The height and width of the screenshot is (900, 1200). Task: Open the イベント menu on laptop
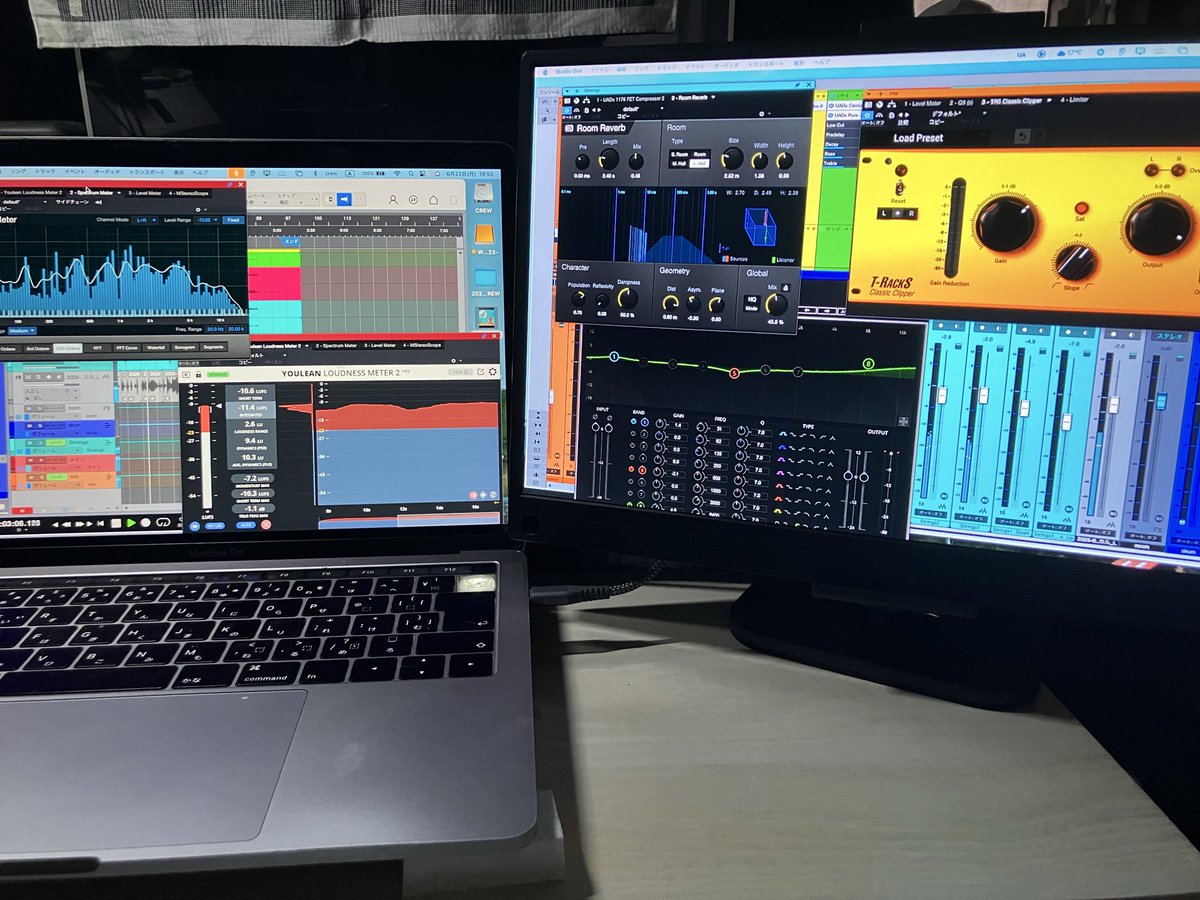coord(75,172)
